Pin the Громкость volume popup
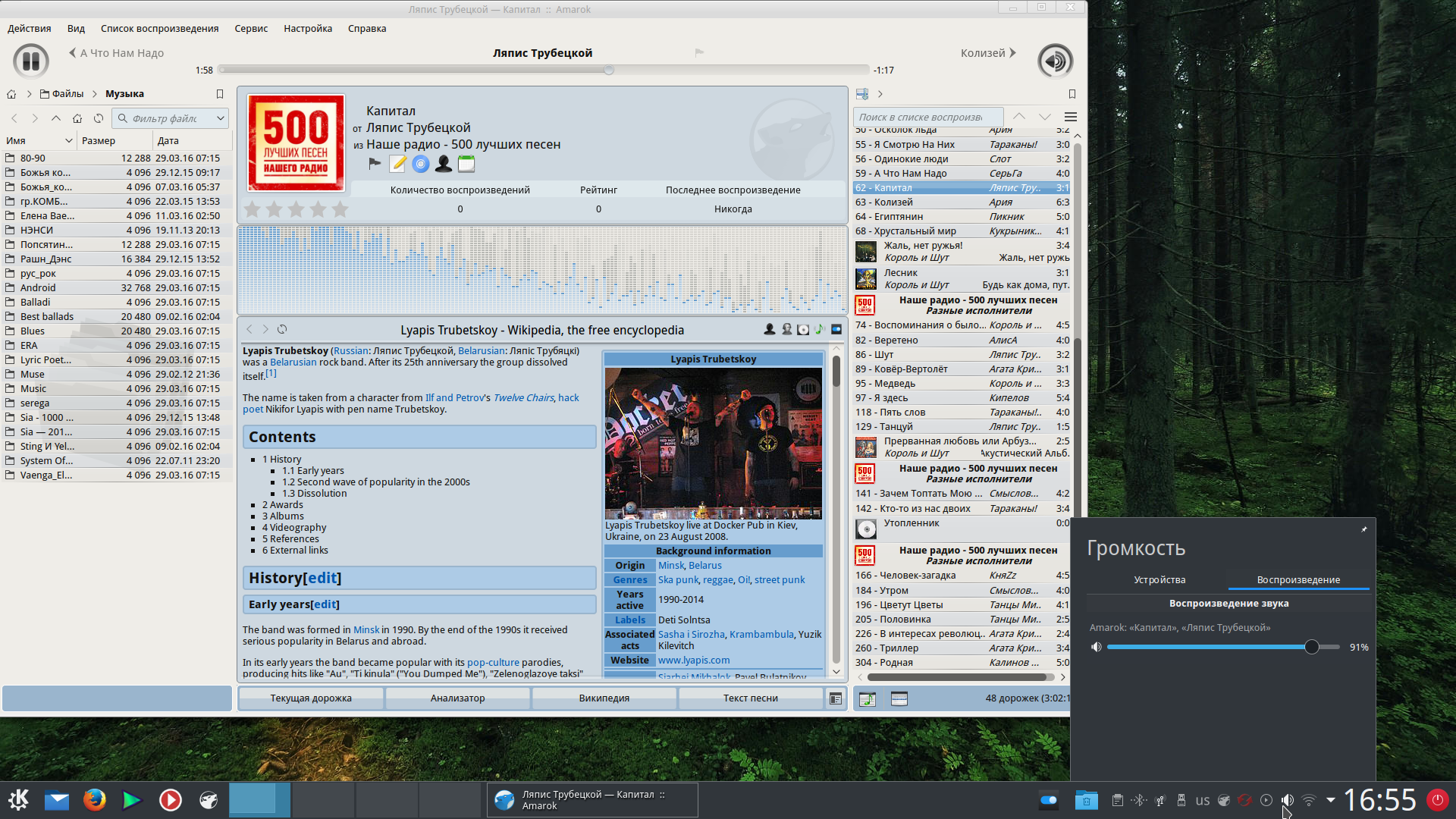Viewport: 1456px width, 819px height. coord(1363,529)
